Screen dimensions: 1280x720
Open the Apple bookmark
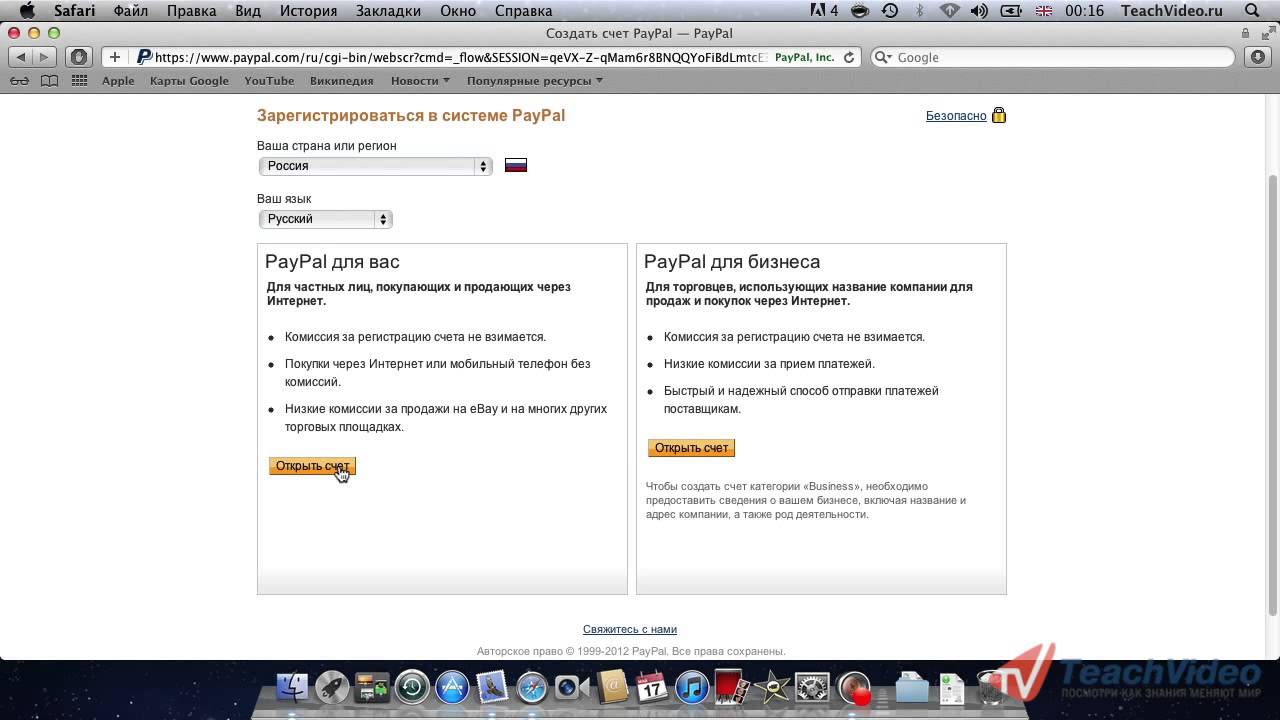[118, 81]
